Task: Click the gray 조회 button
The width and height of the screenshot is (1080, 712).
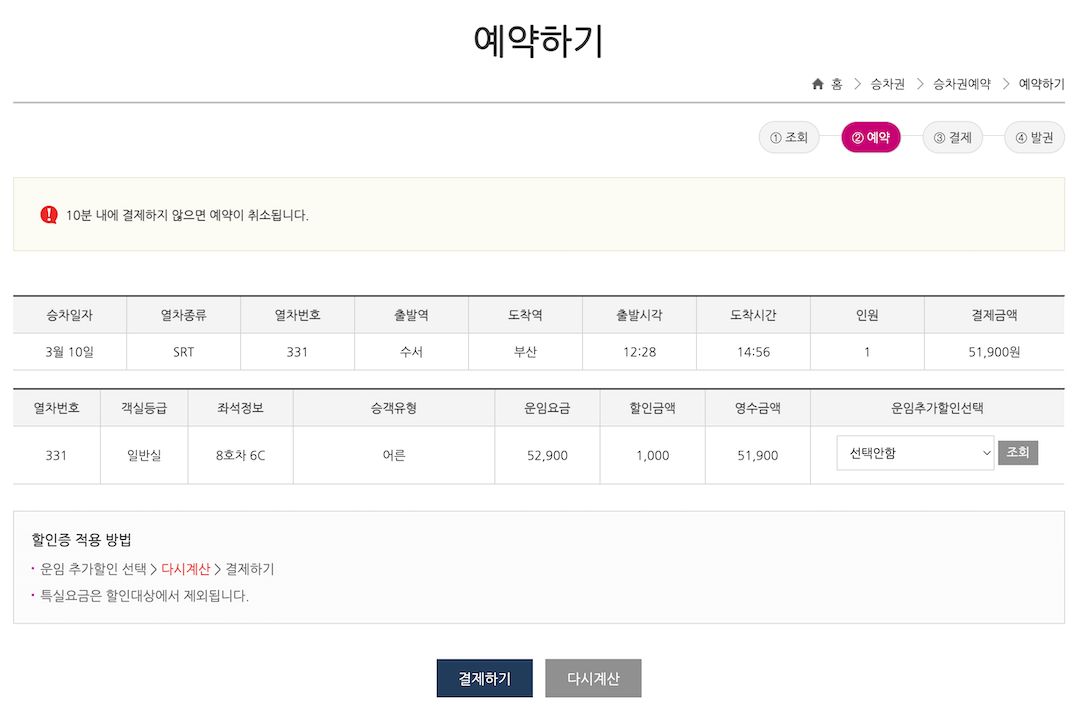Action: pos(1018,452)
